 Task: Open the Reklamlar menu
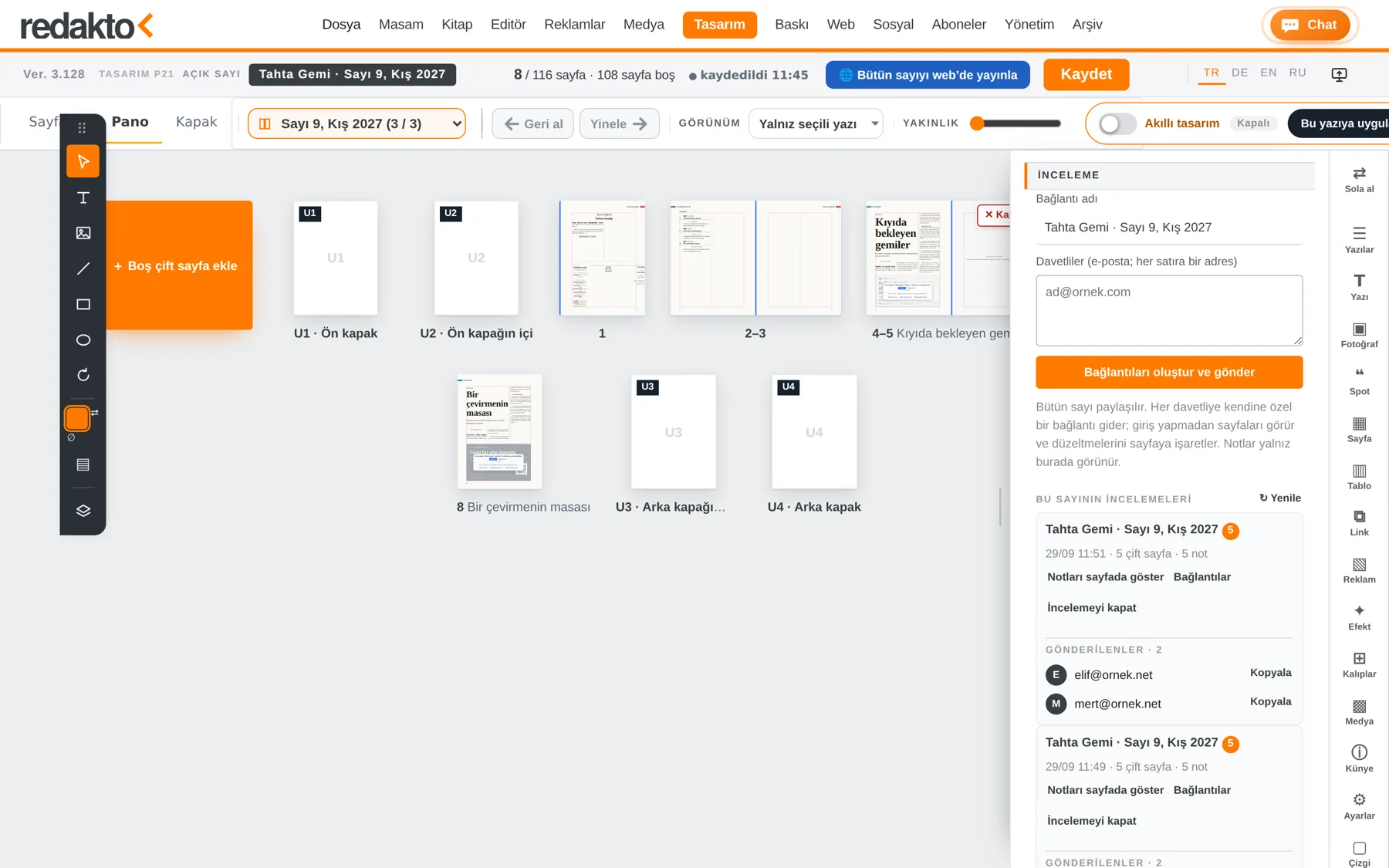[x=574, y=25]
